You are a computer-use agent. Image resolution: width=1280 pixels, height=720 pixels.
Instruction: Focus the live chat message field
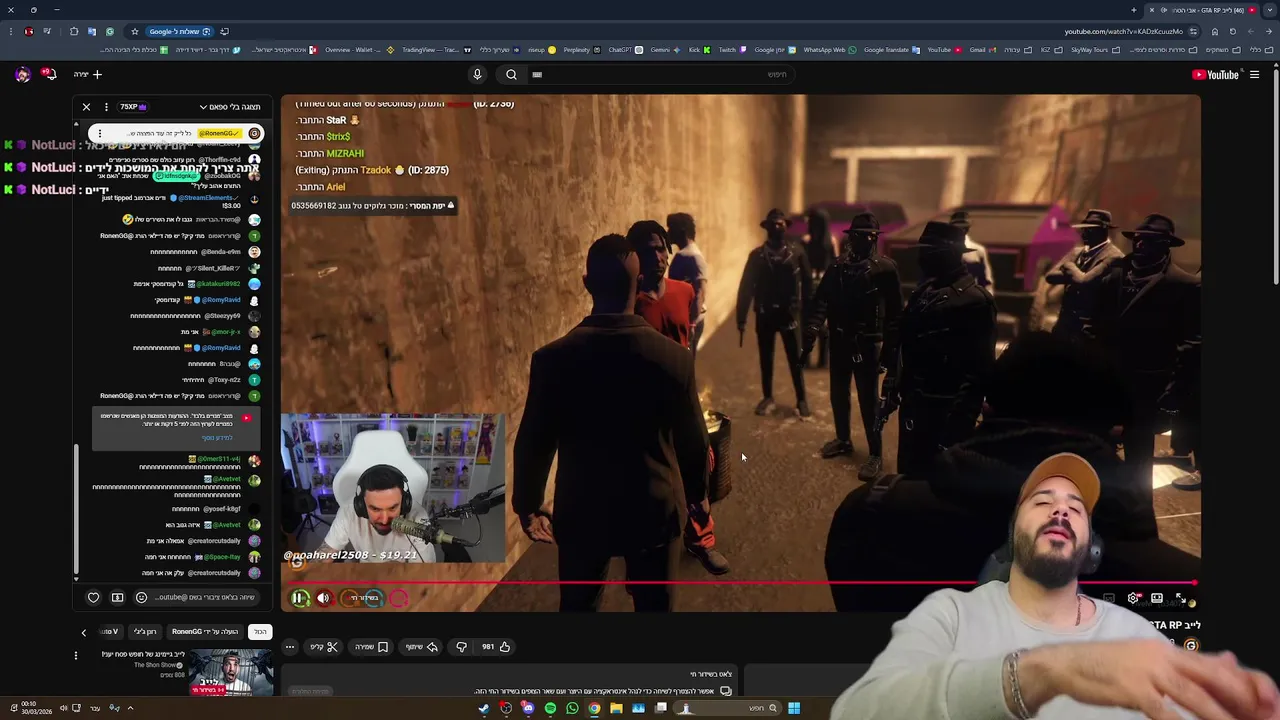(x=205, y=598)
